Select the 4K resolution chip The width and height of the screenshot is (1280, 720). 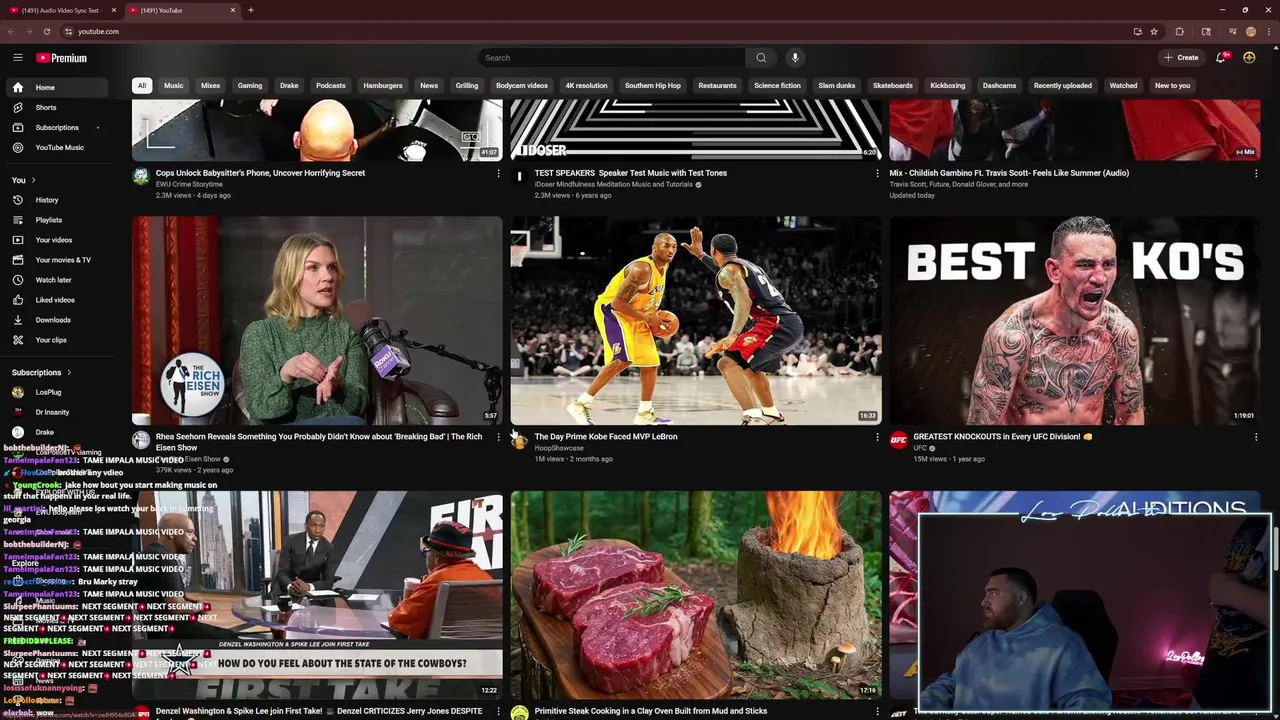pos(586,86)
